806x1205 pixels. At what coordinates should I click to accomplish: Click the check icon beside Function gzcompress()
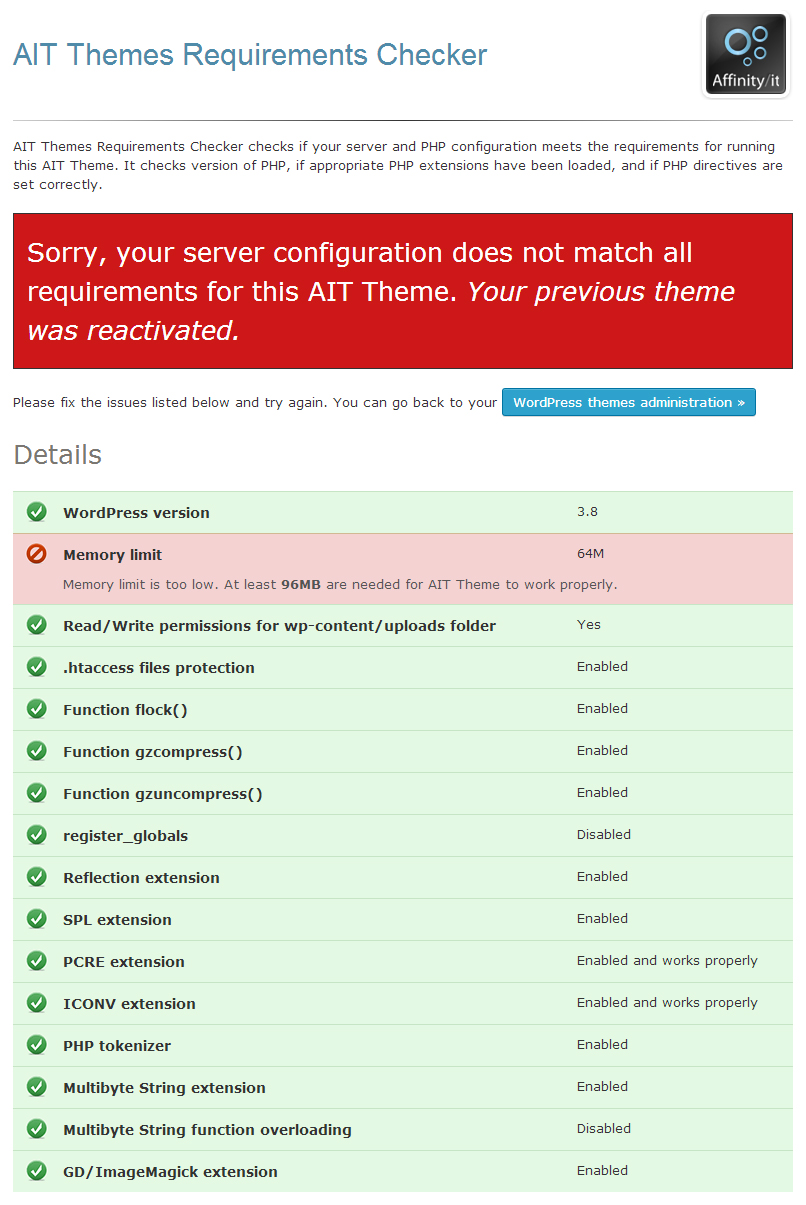coord(37,751)
